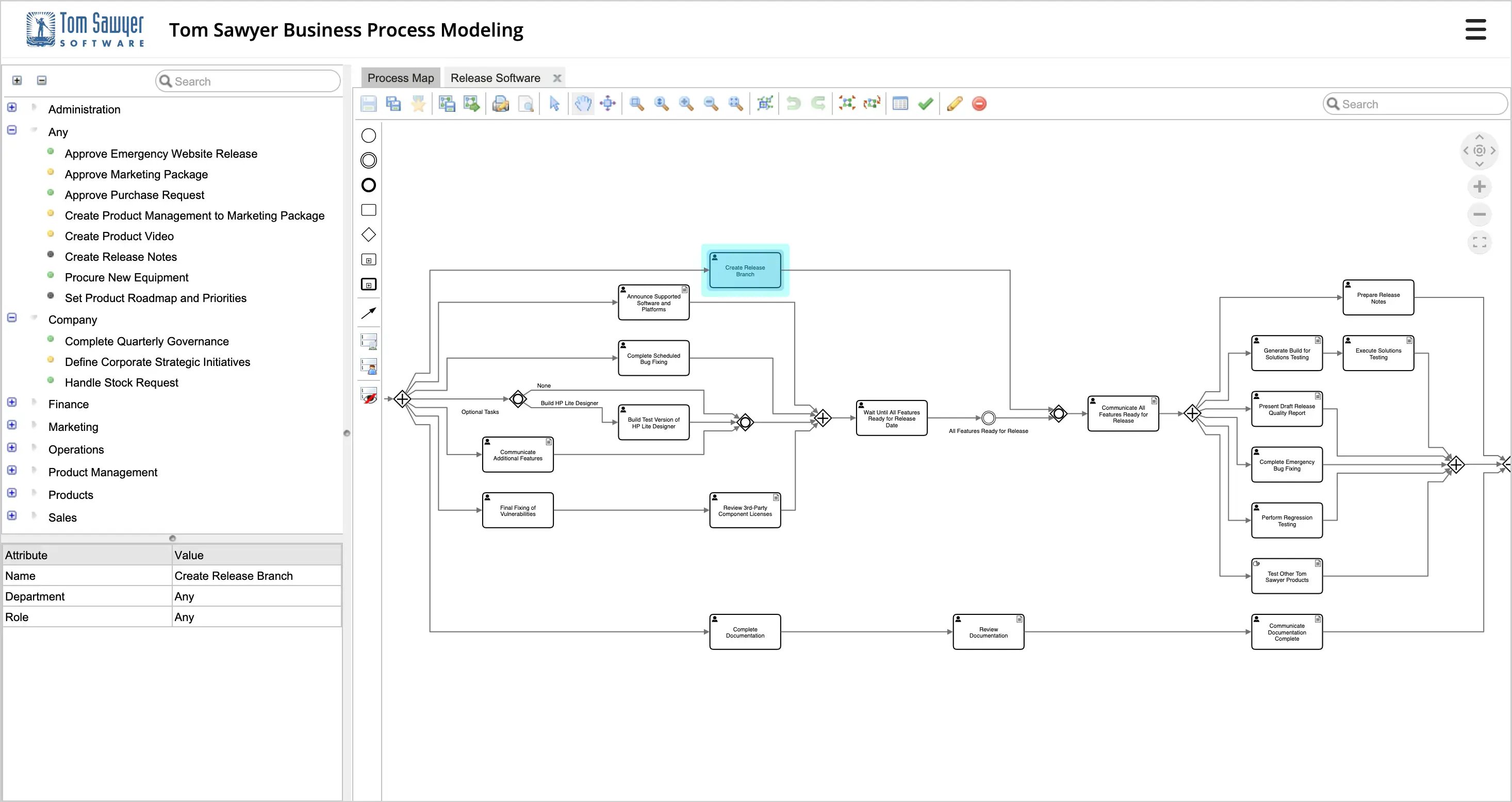Click the collapse-all tree minus icon
This screenshot has height=802, width=1512.
(42, 80)
